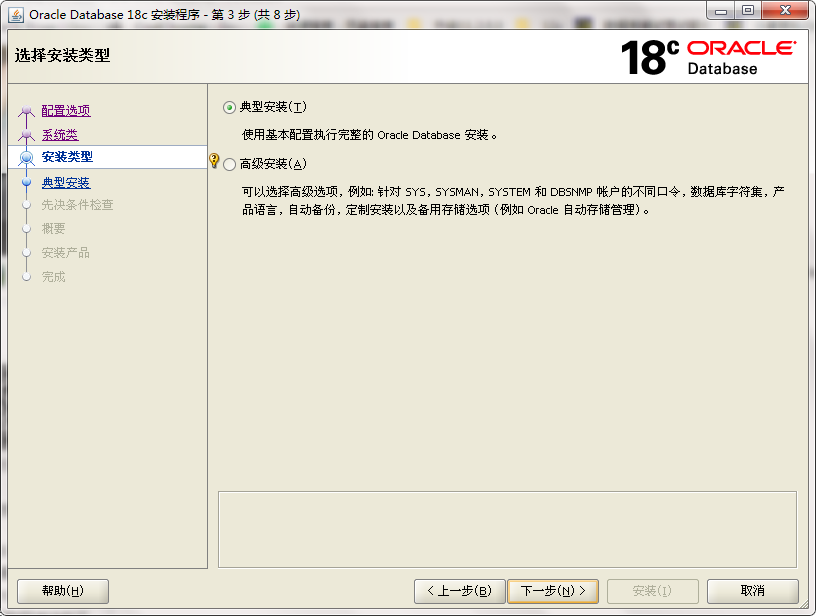Cancel the installer with 取消 button
This screenshot has width=816, height=616.
click(x=753, y=591)
